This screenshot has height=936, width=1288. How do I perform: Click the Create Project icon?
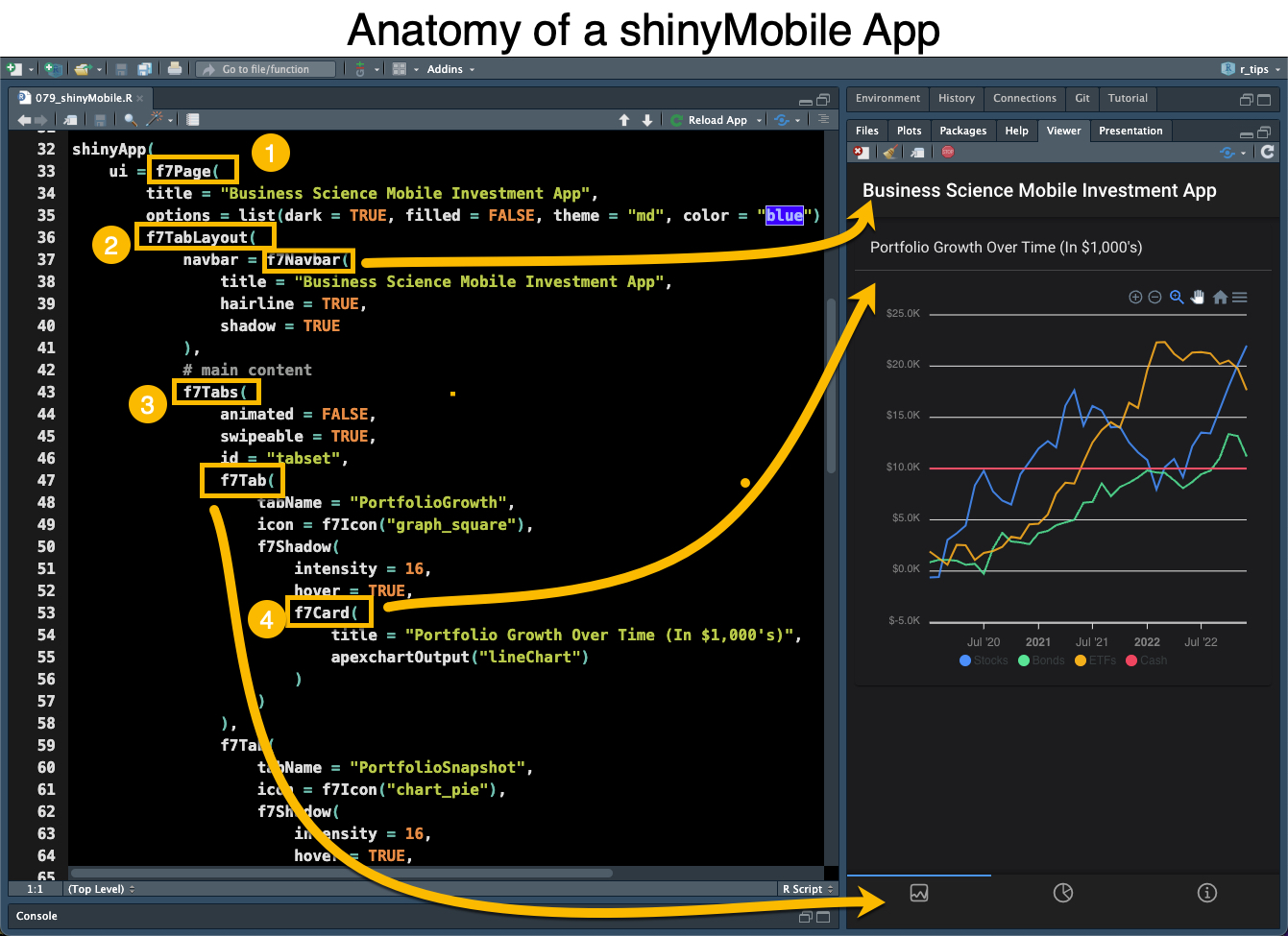tap(53, 69)
